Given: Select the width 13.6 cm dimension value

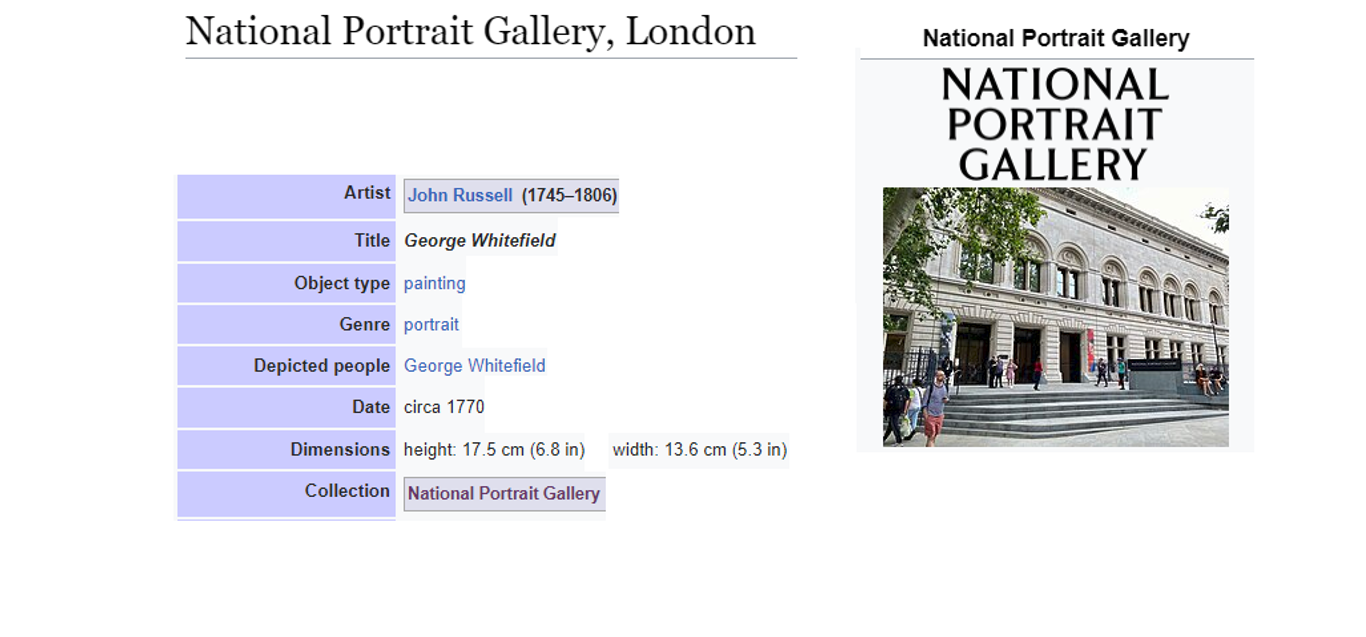Looking at the screenshot, I should click(x=700, y=450).
